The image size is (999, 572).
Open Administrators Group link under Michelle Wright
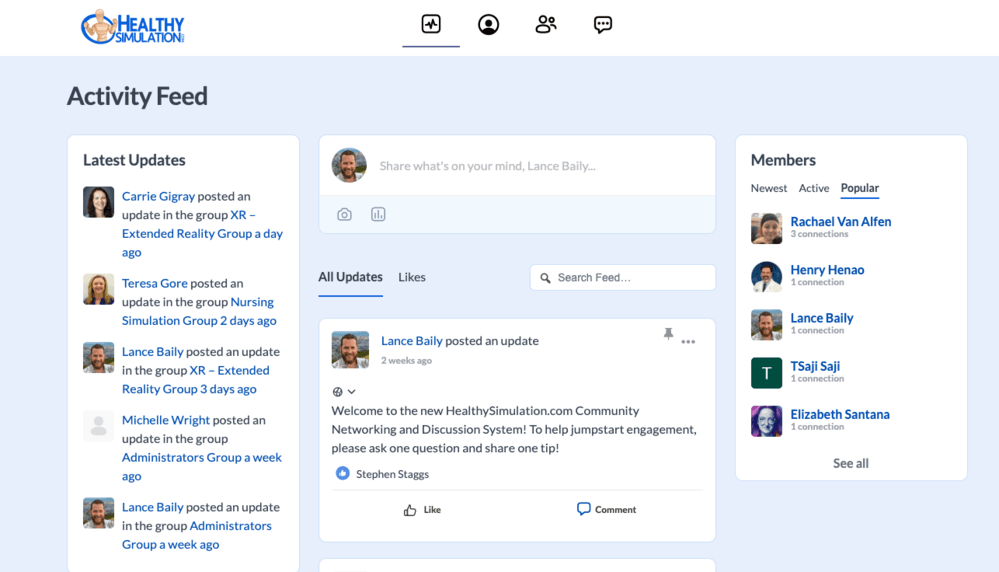tap(182, 457)
